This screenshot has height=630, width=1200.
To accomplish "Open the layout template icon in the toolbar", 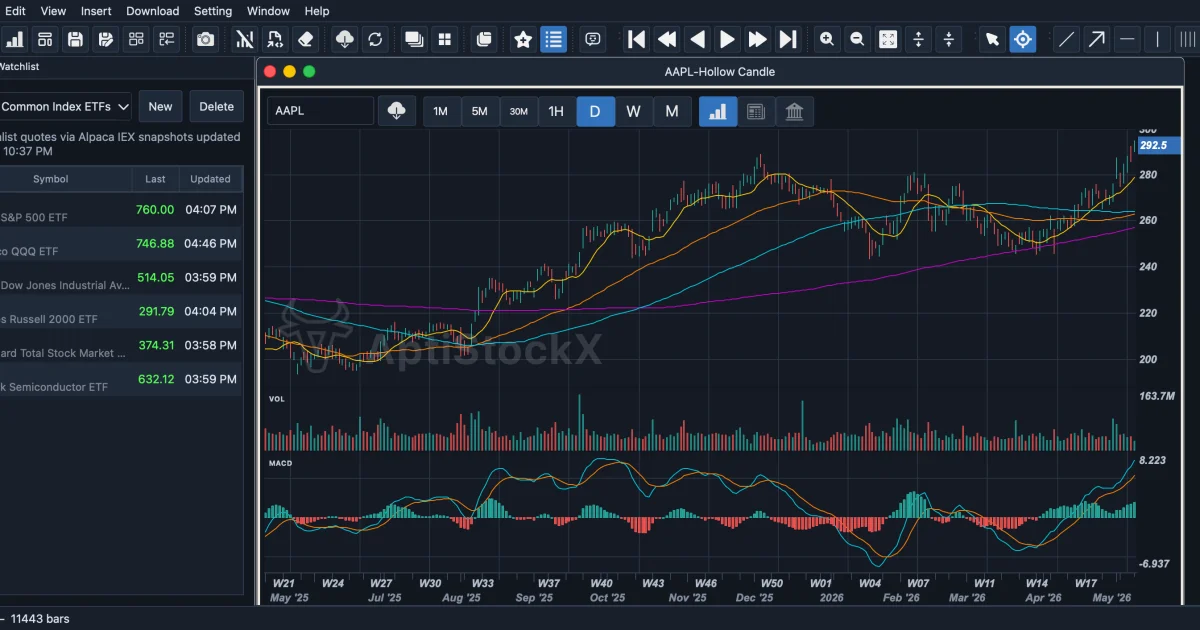I will tap(45, 39).
